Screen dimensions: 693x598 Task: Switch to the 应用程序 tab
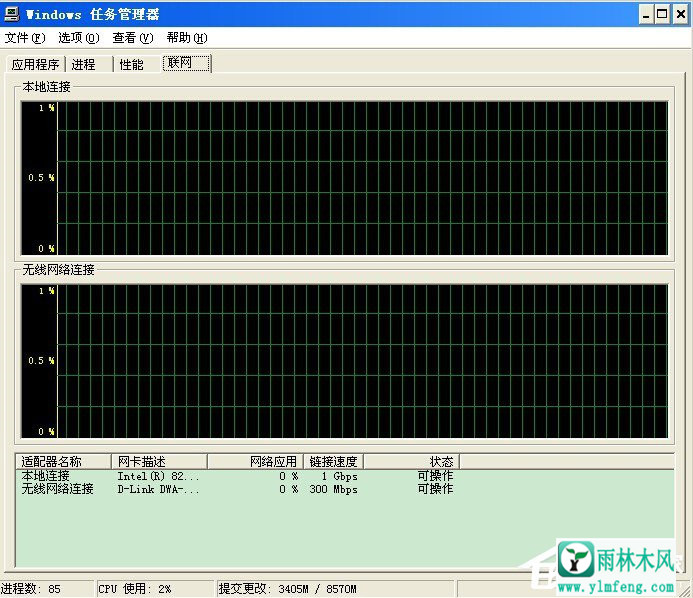35,65
